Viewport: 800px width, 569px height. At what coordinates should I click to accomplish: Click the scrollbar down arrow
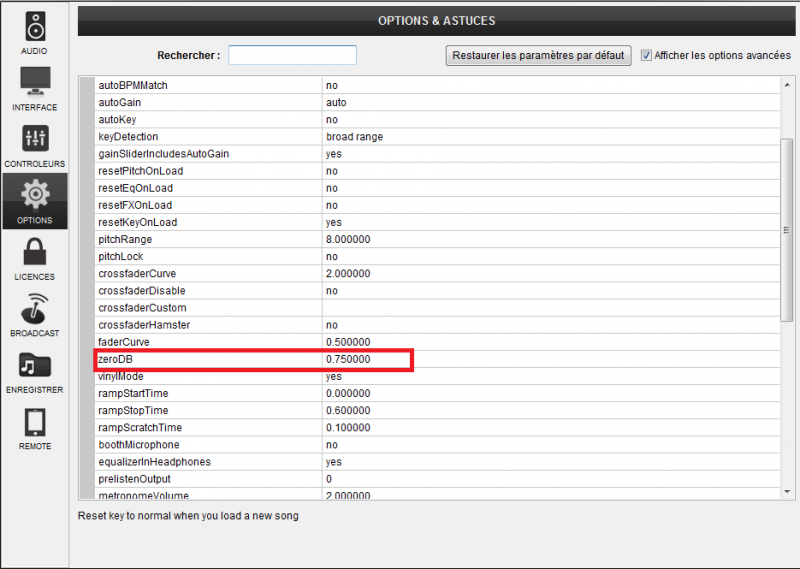coord(787,492)
